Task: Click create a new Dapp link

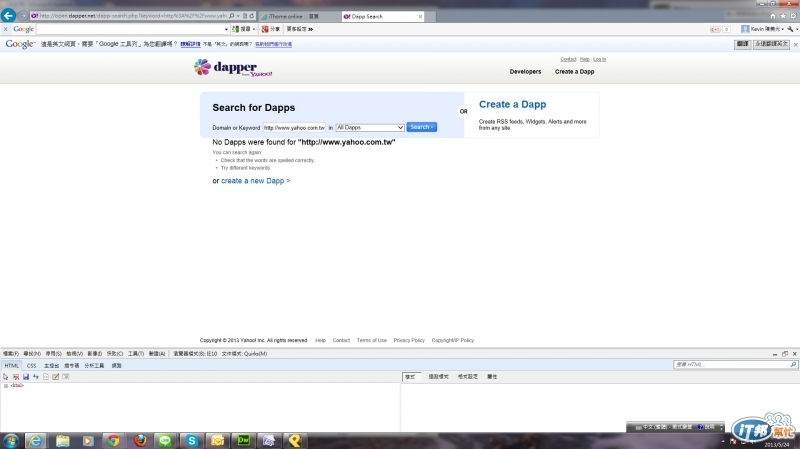Action: [256, 181]
